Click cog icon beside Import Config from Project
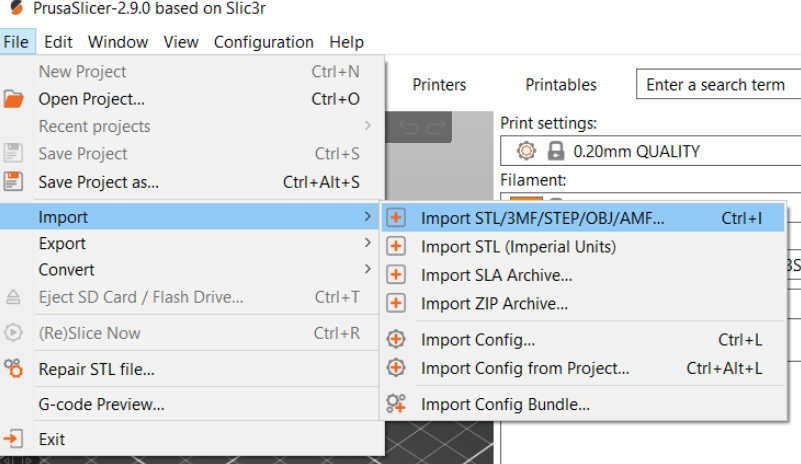This screenshot has height=464, width=801. click(x=396, y=368)
